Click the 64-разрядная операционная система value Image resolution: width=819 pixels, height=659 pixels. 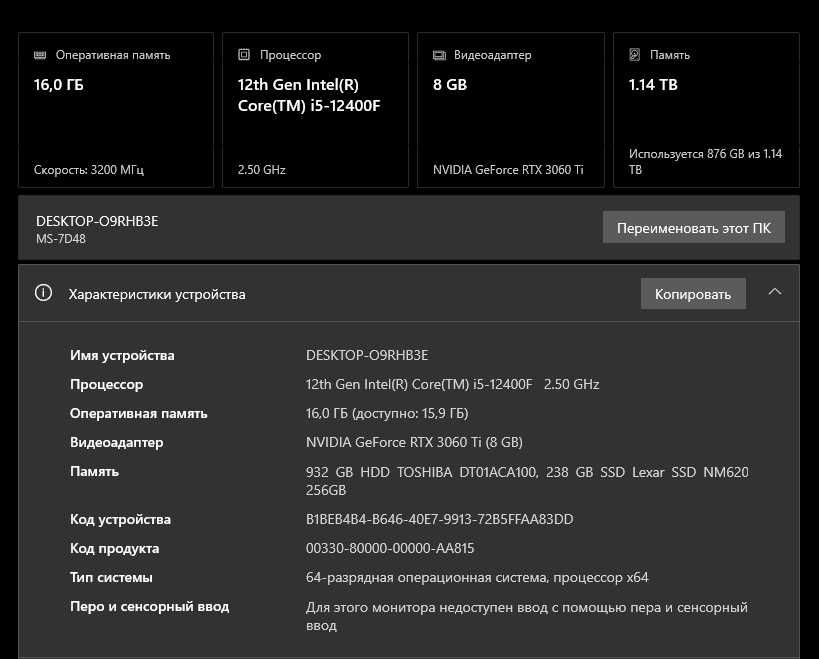coord(477,578)
